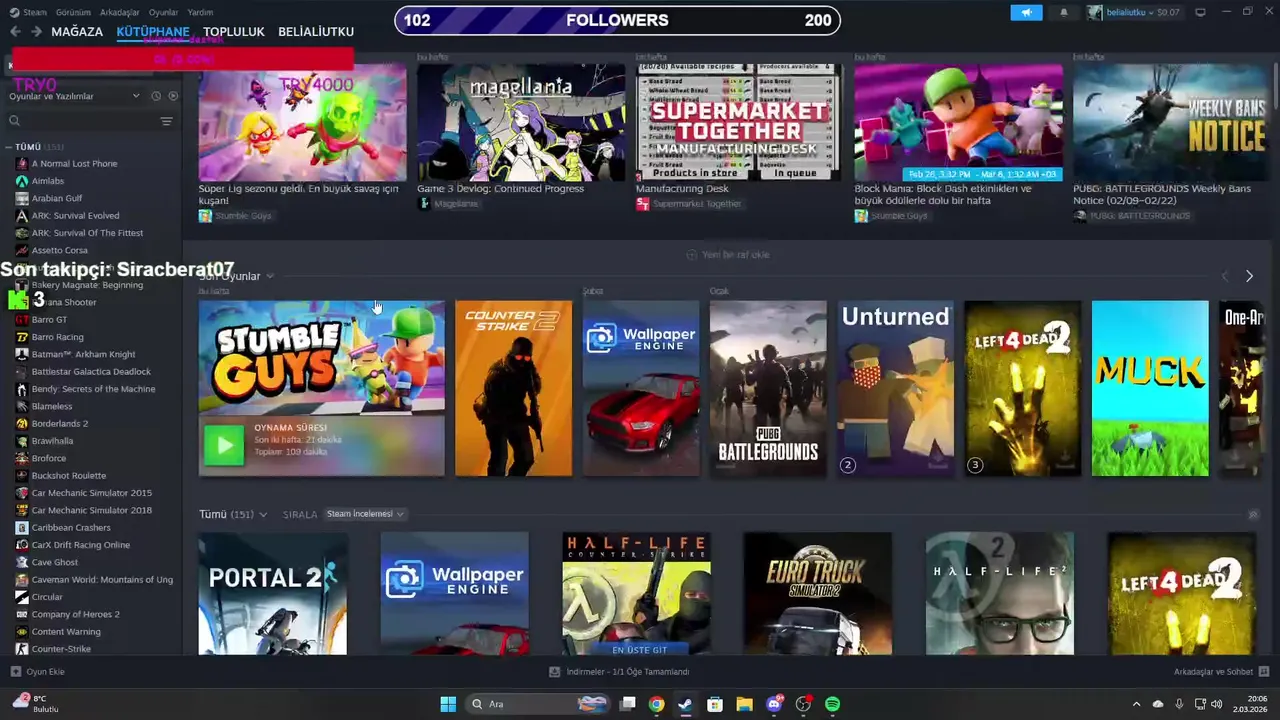
Task: Open the notifications bell
Action: 1064,12
